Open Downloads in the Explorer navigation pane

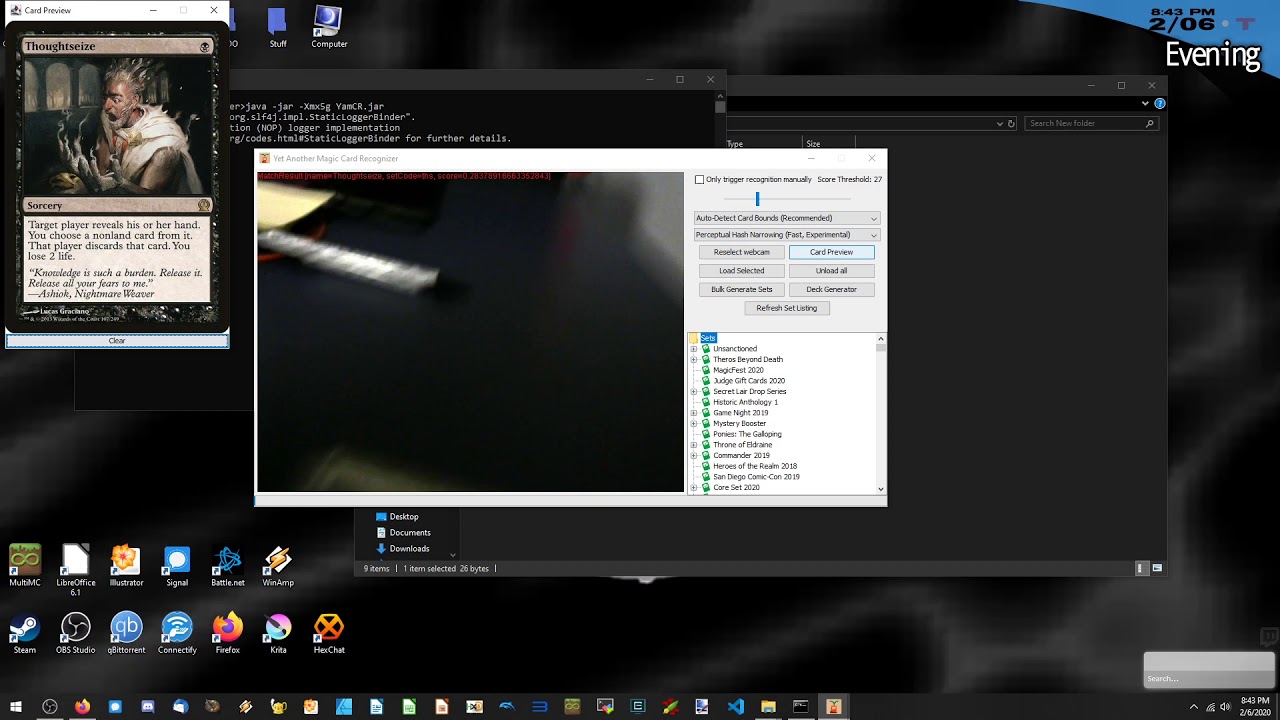pos(409,549)
